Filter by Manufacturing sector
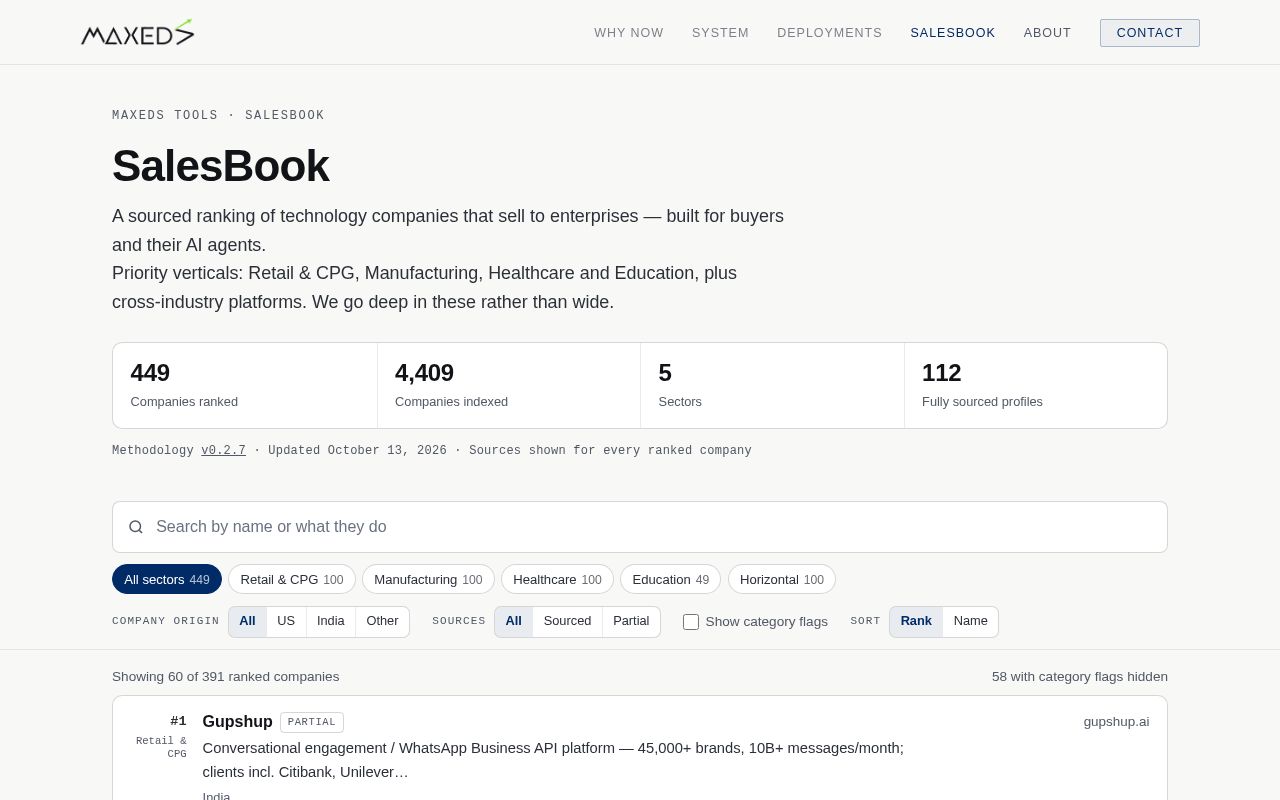The height and width of the screenshot is (800, 1280). (428, 580)
